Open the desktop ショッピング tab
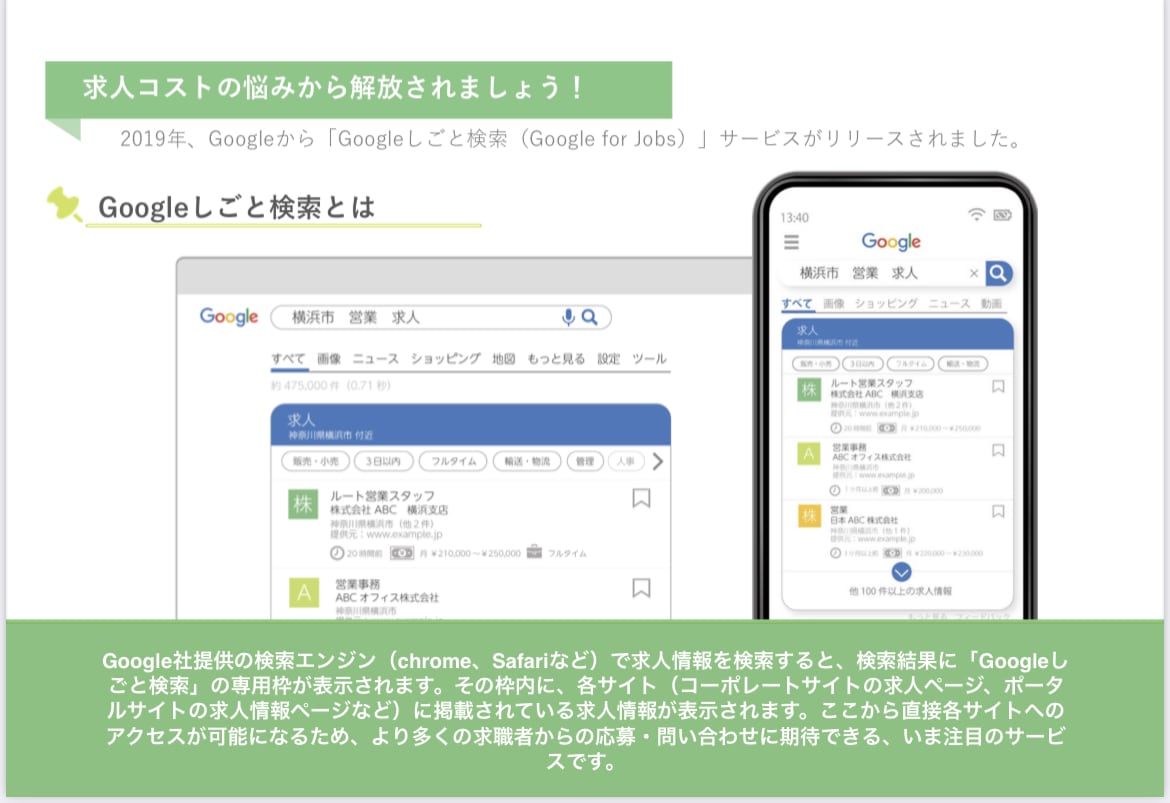This screenshot has width=1170, height=803. click(x=445, y=359)
